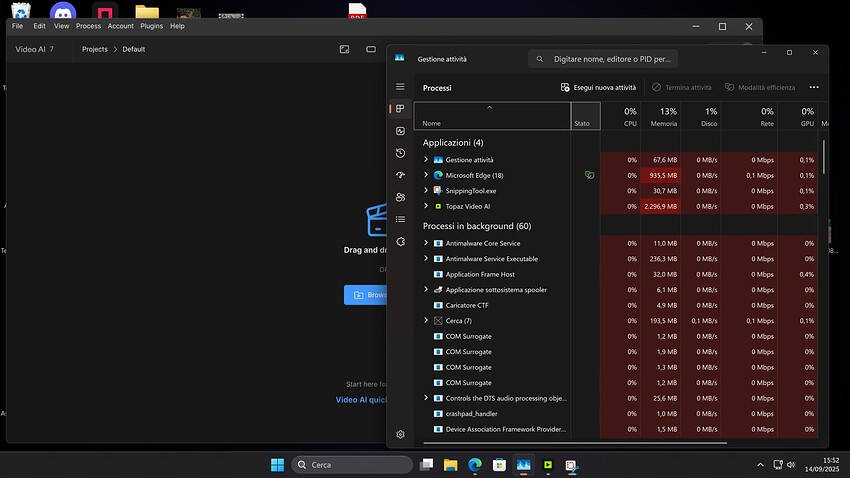This screenshot has height=478, width=850.
Task: Open the Video AI quick start link
Action: point(361,400)
